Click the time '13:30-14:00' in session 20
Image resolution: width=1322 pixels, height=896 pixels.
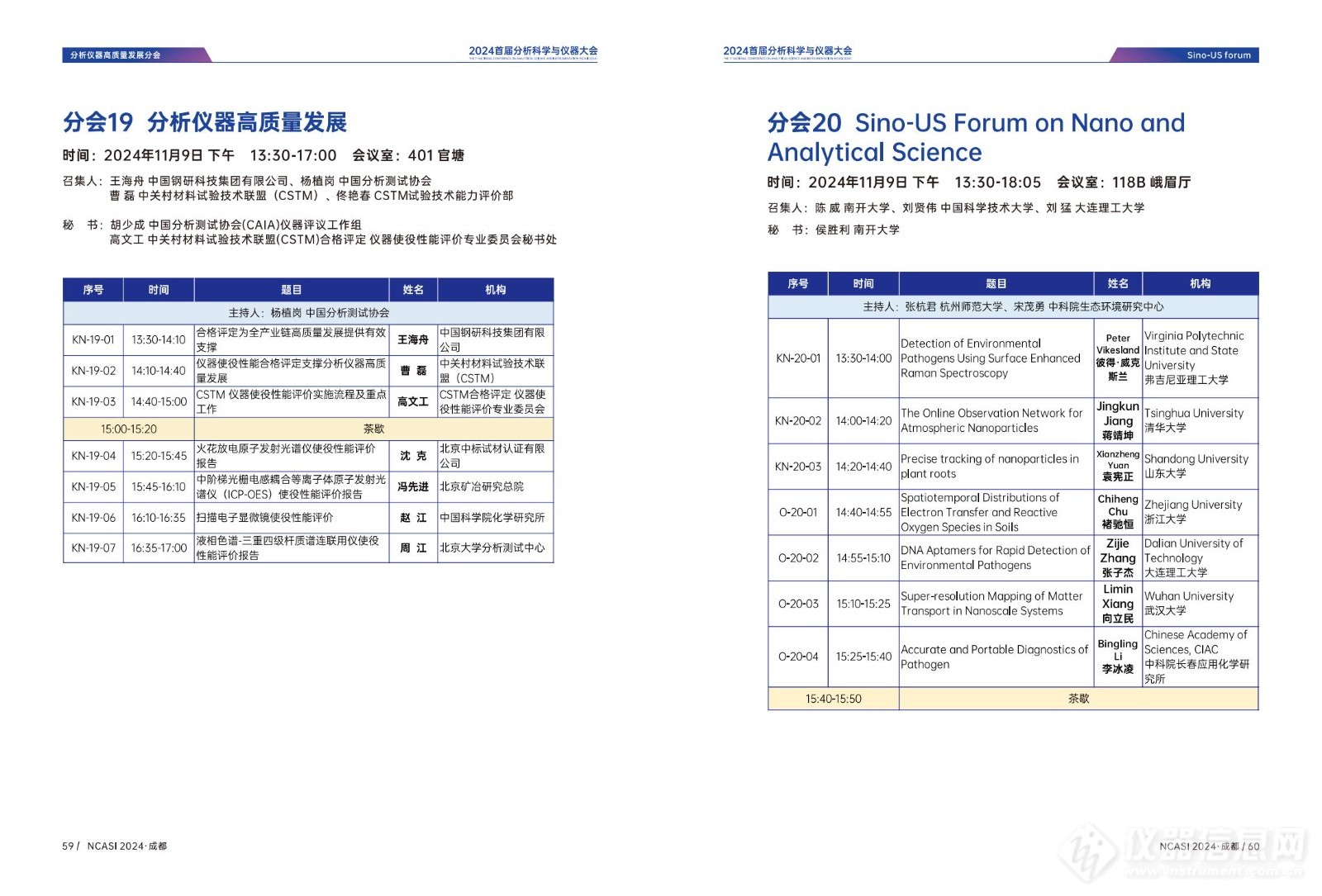tap(863, 358)
